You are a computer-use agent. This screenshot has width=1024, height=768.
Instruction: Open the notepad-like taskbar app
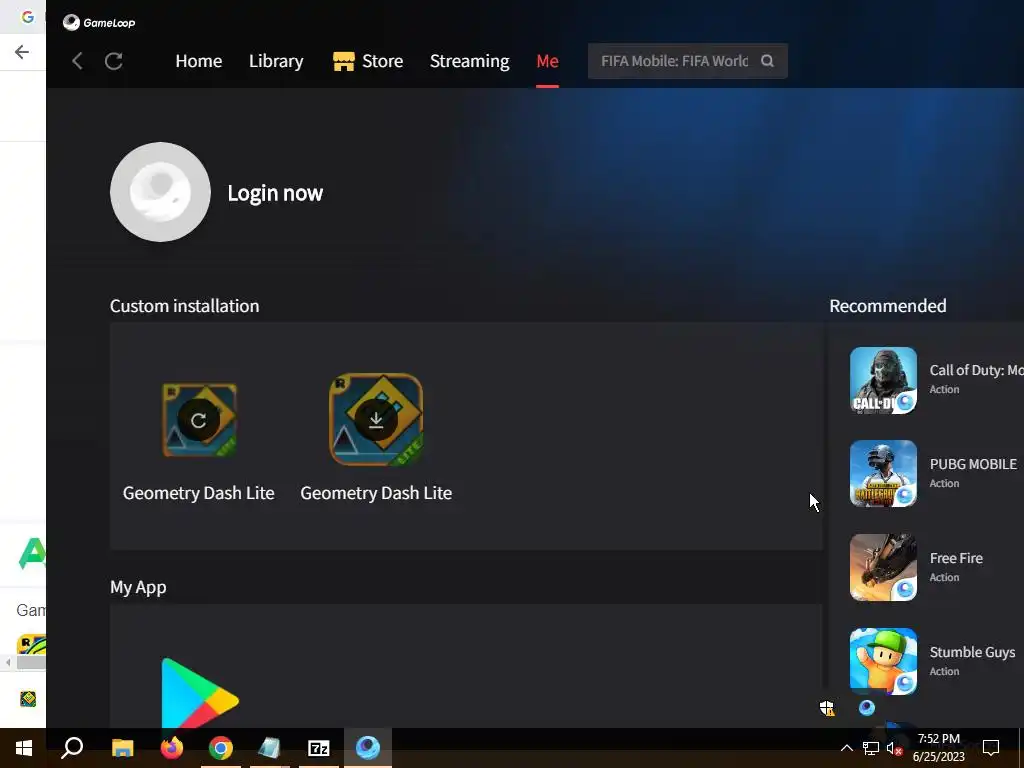[270, 748]
